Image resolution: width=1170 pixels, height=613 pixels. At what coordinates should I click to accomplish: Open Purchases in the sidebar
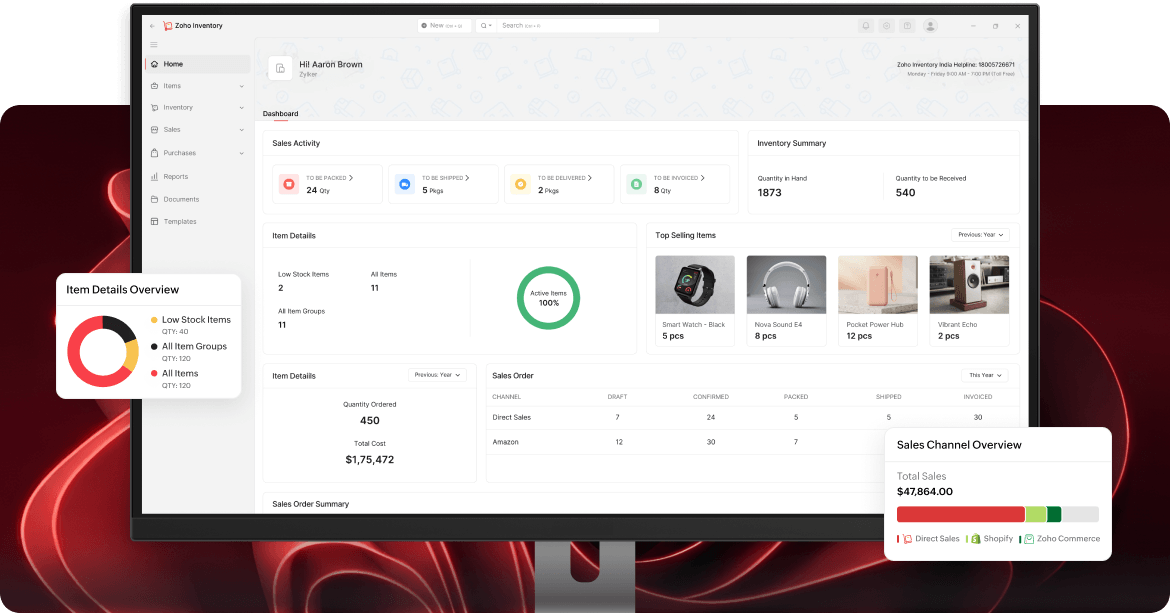tap(198, 153)
